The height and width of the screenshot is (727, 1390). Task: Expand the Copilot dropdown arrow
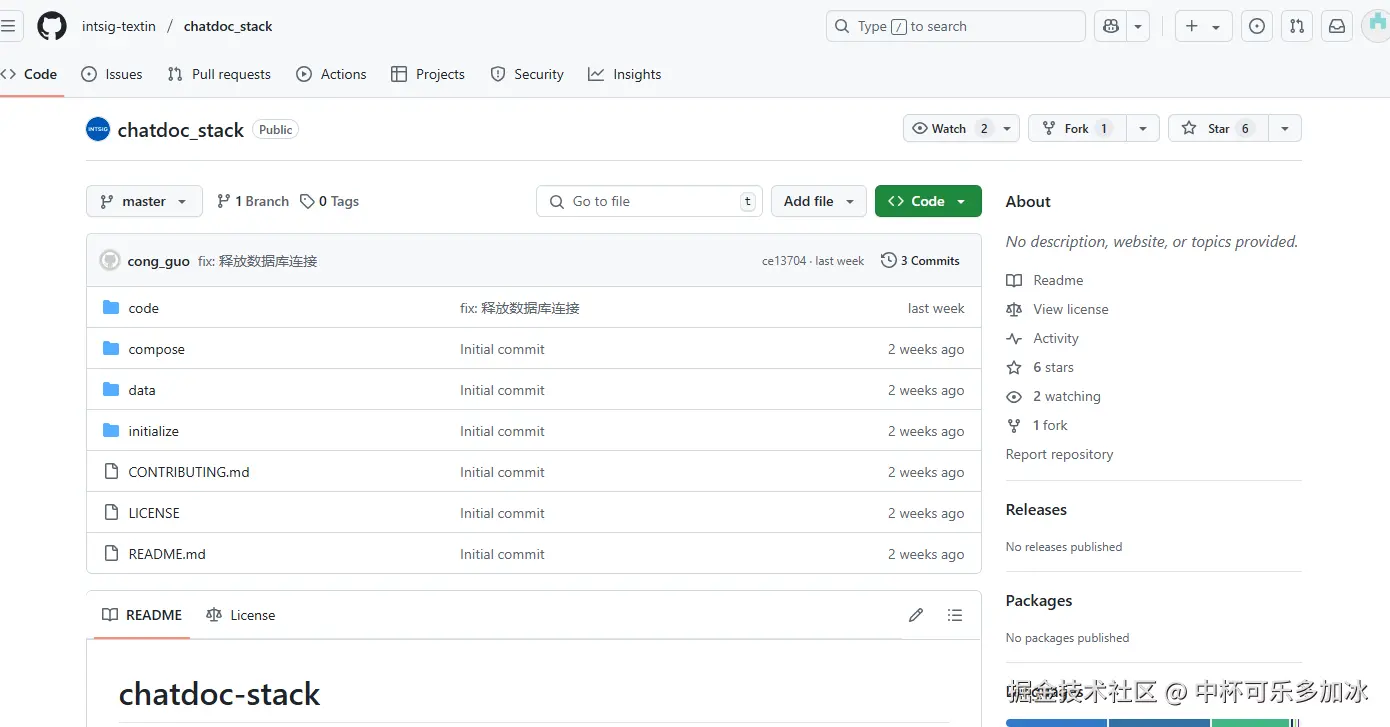(x=1138, y=27)
